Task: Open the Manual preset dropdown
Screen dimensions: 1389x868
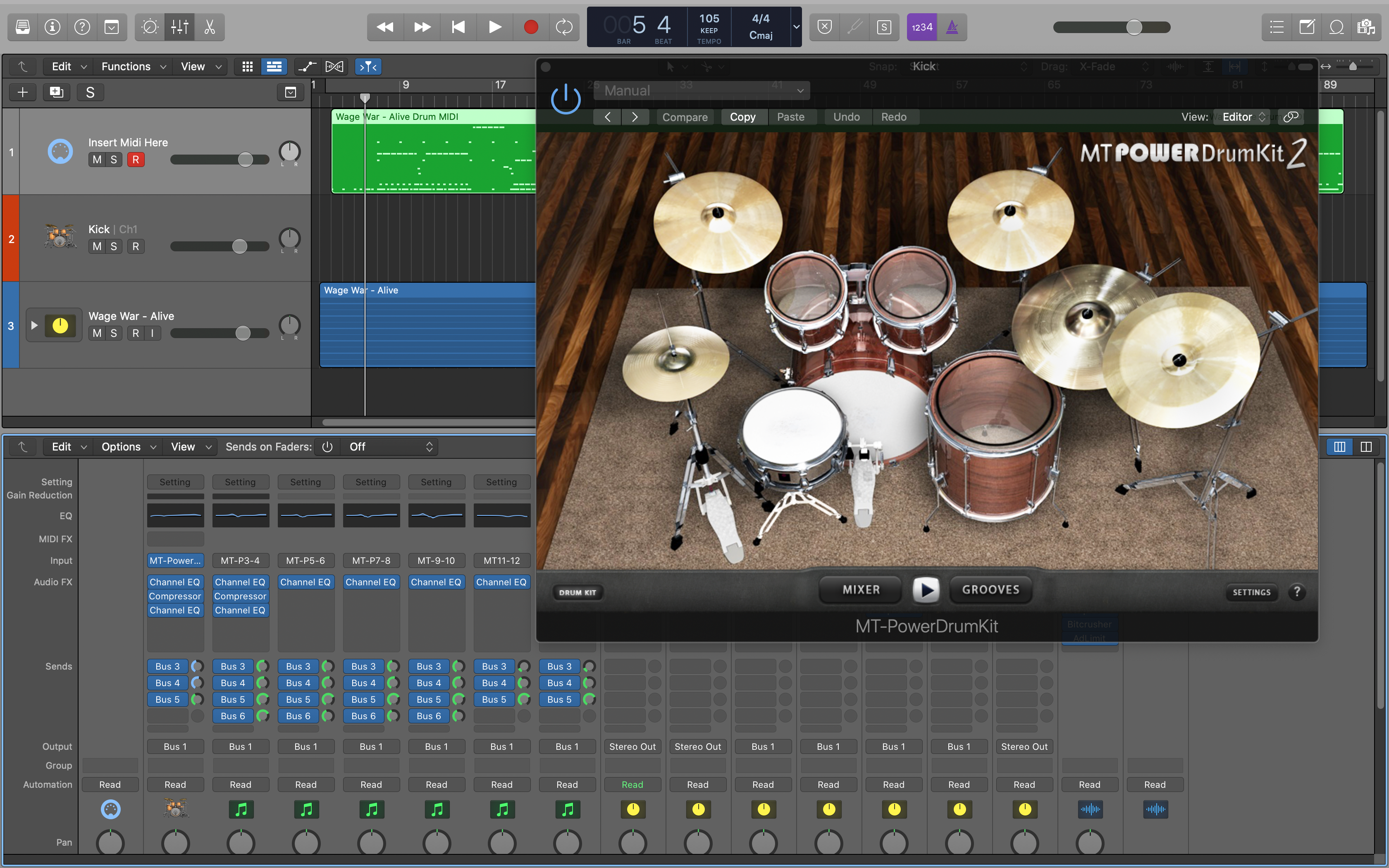Action: coord(702,91)
